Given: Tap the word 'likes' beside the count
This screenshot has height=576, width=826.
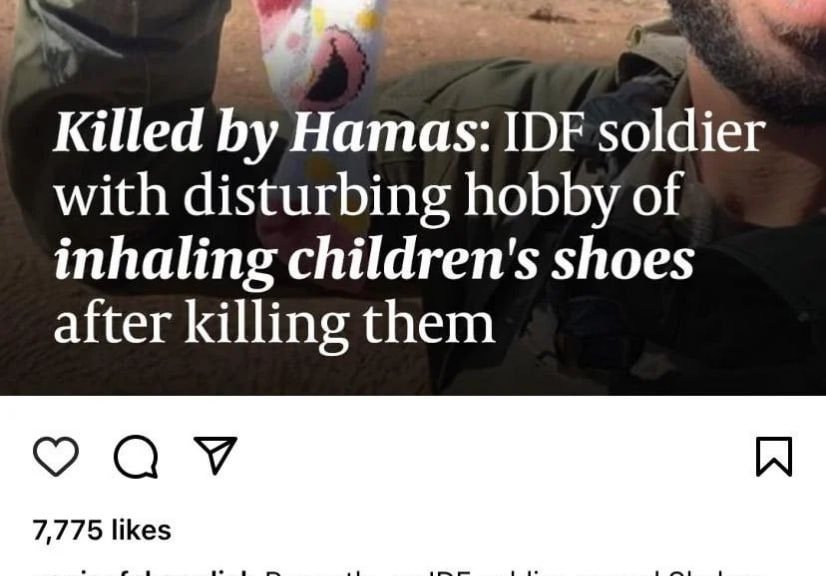Looking at the screenshot, I should [x=142, y=530].
